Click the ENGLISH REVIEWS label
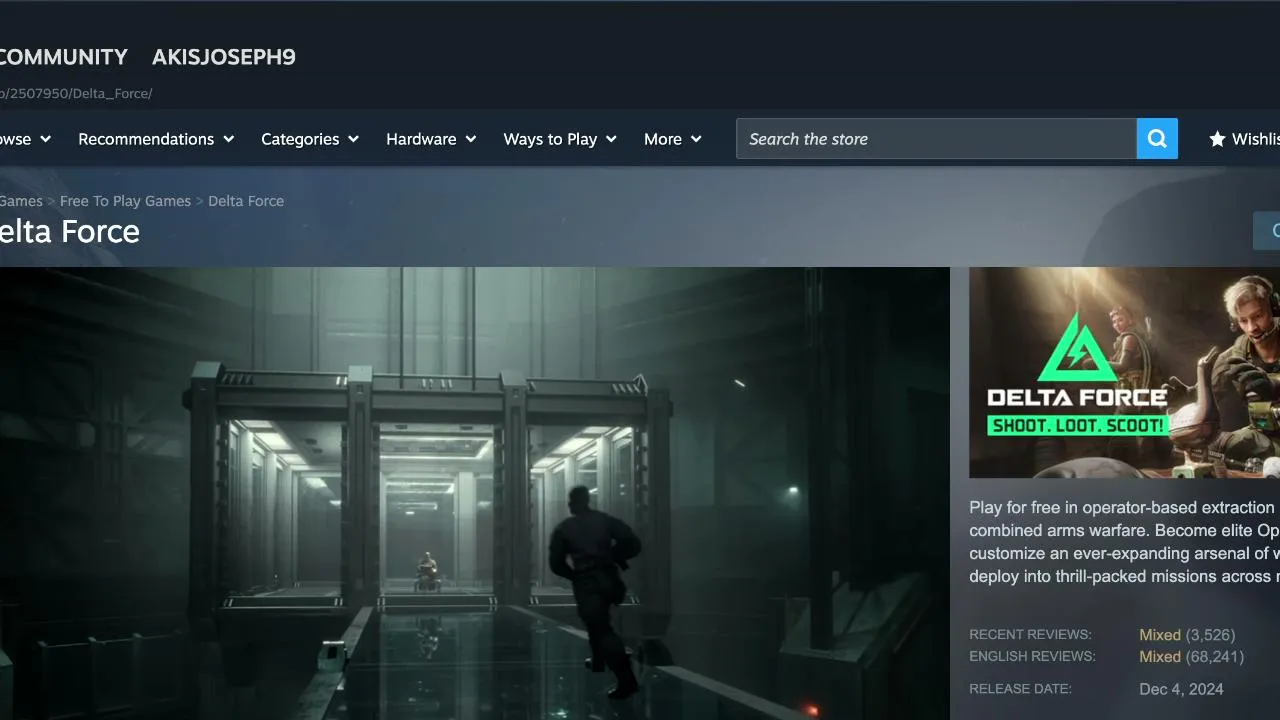 pyautogui.click(x=1032, y=657)
